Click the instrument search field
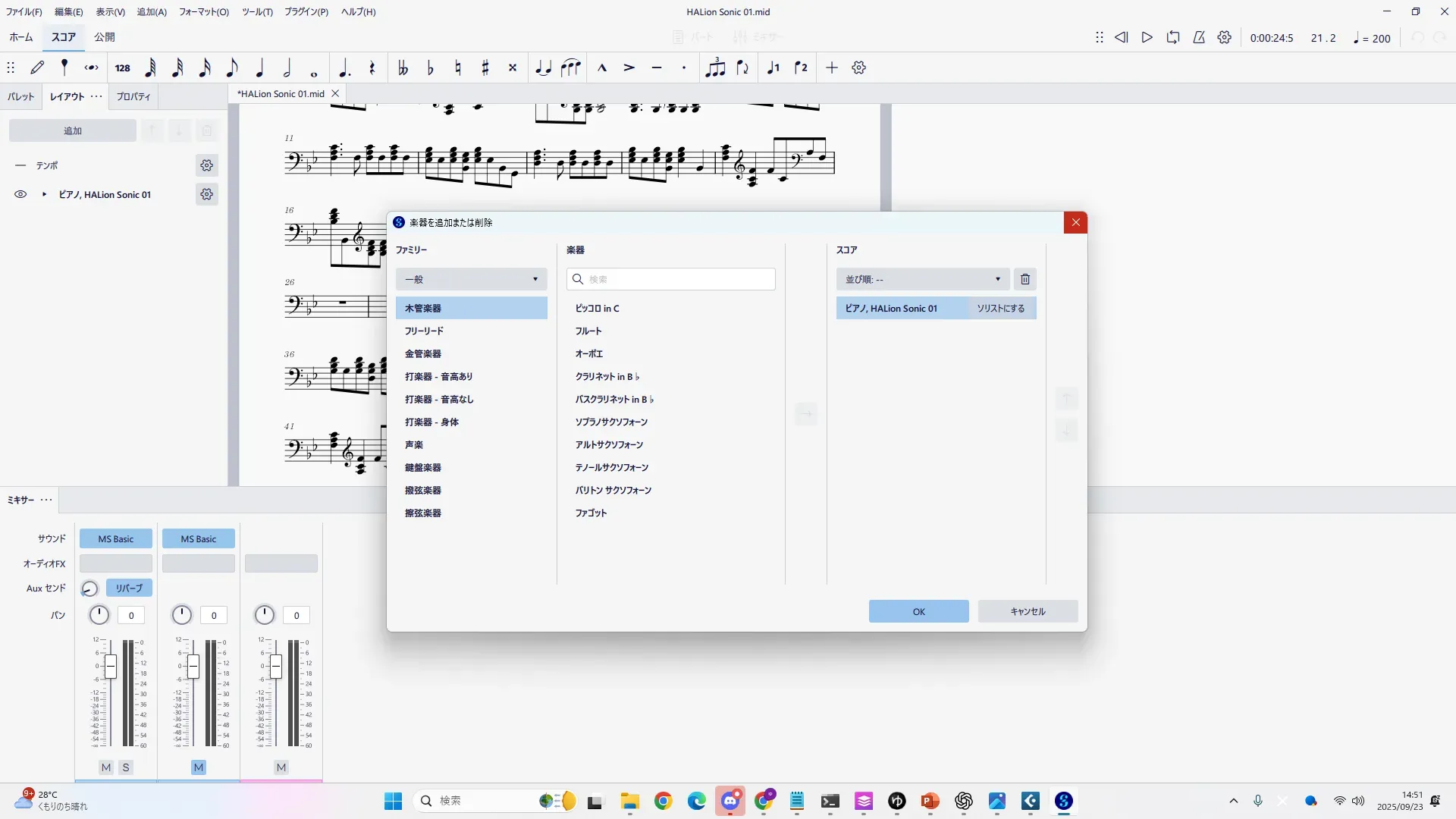The width and height of the screenshot is (1456, 819). click(x=671, y=279)
